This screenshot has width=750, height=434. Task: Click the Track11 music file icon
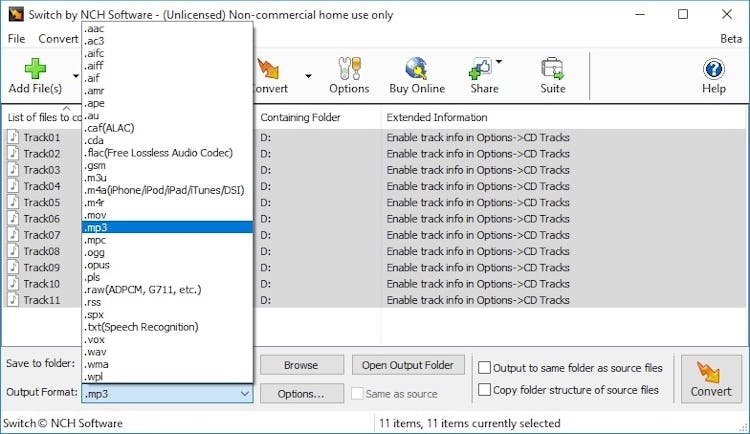13,300
